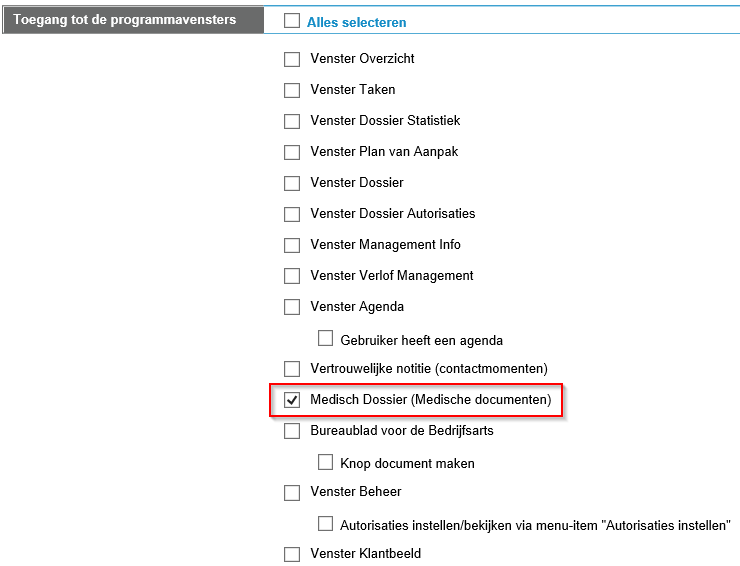Viewport: 740px width, 566px height.
Task: Click Toegang tot de programmavensters header
Action: (125, 20)
